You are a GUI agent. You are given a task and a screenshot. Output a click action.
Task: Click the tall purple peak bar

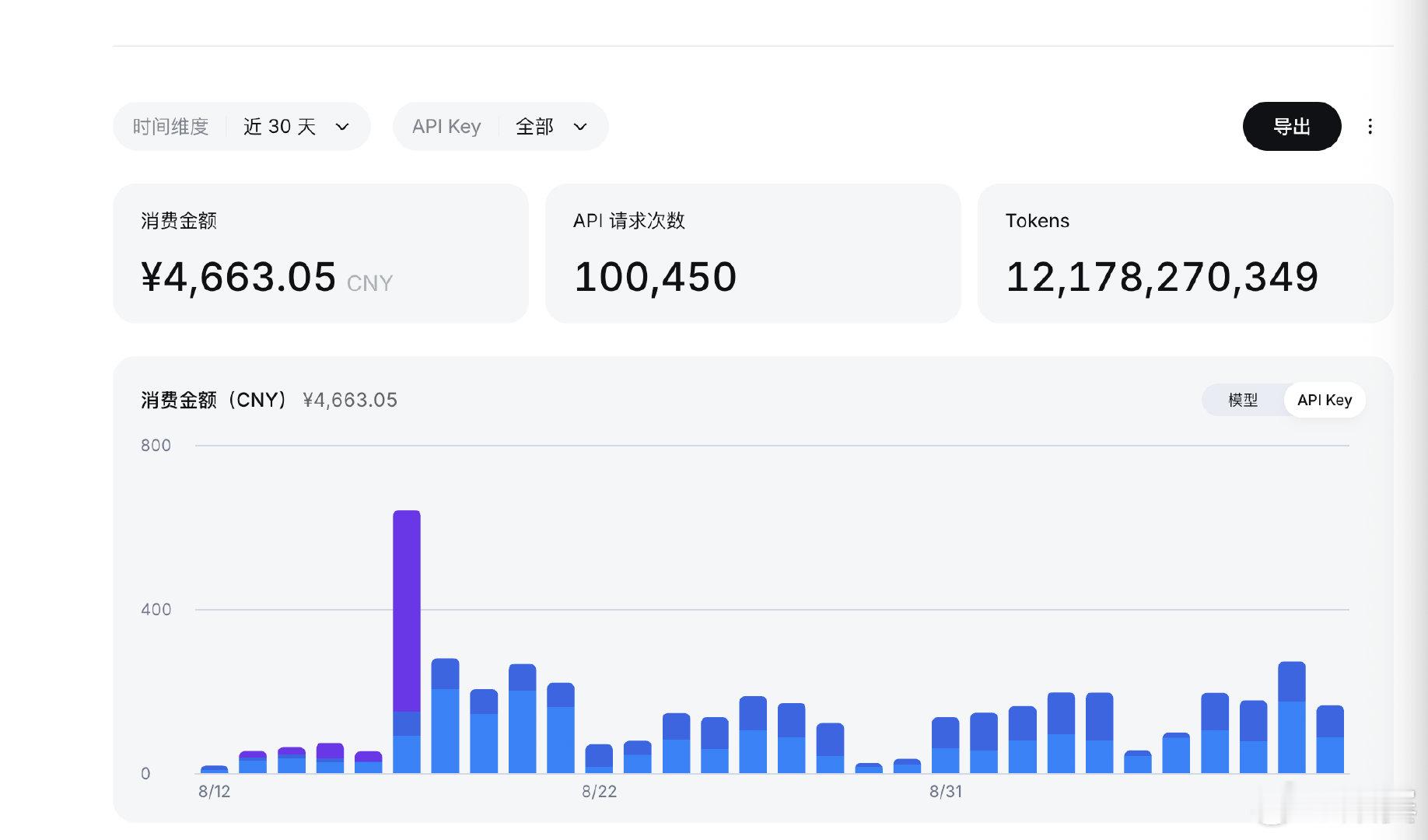[406, 611]
